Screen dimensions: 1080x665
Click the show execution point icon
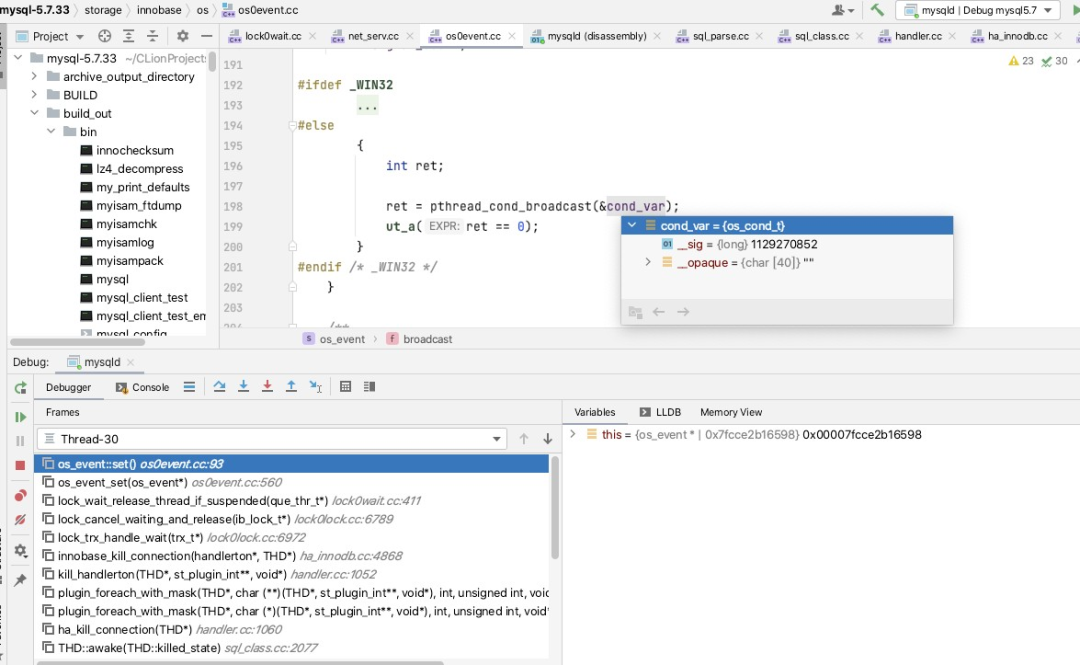click(x=189, y=387)
